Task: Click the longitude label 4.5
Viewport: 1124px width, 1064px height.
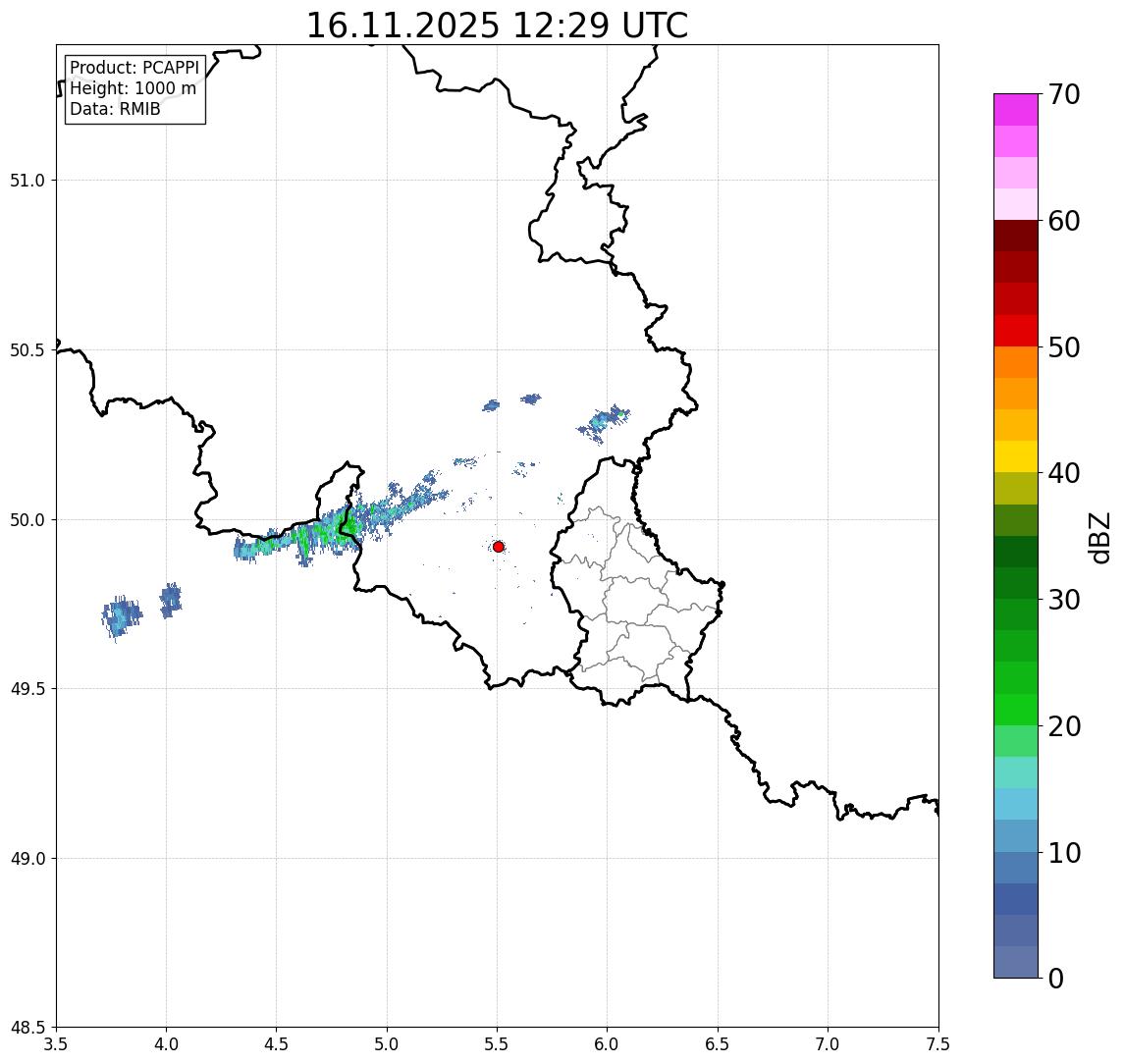Action: [277, 1044]
